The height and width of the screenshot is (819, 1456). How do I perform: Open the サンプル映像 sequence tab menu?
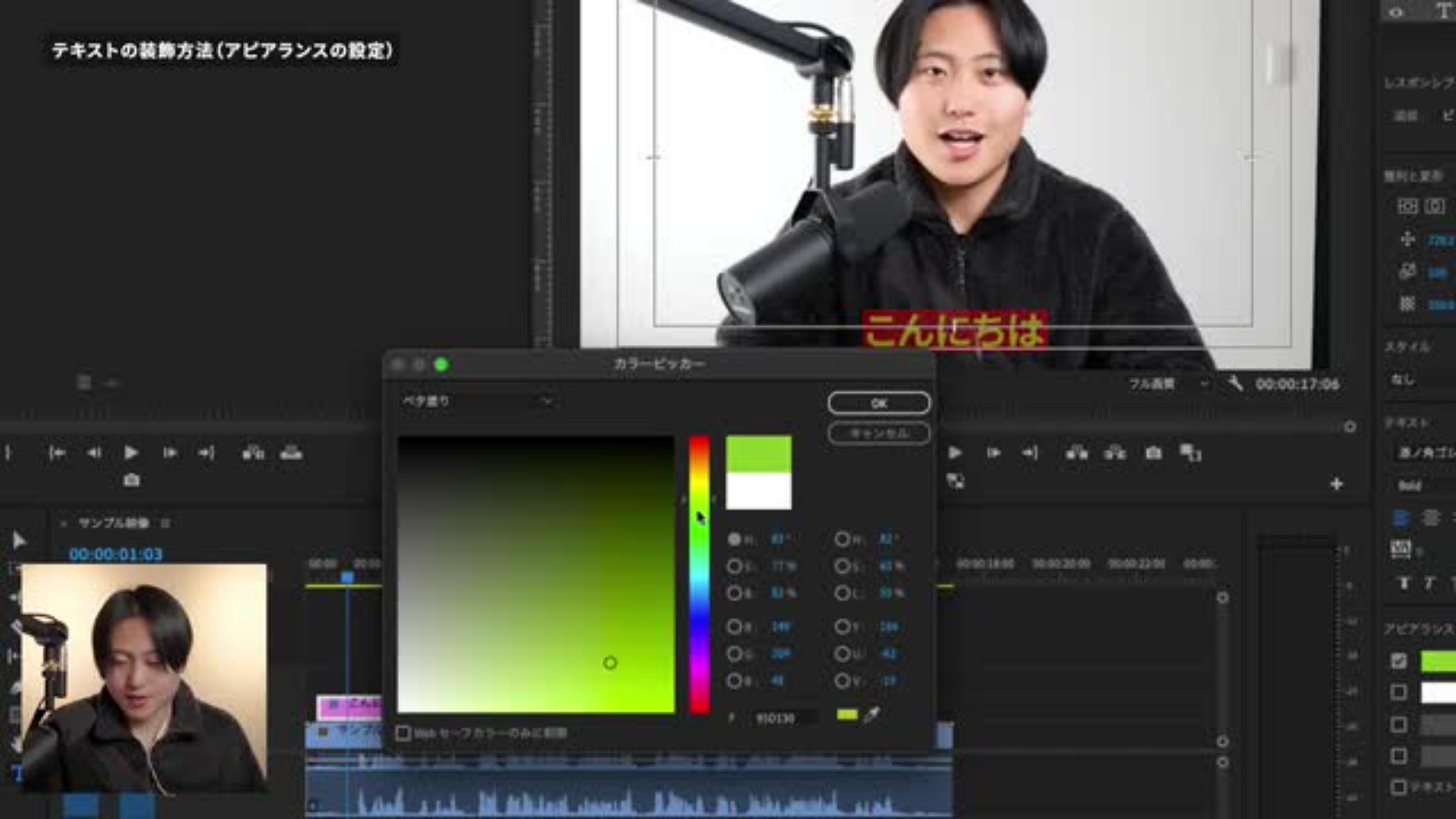pyautogui.click(x=165, y=522)
